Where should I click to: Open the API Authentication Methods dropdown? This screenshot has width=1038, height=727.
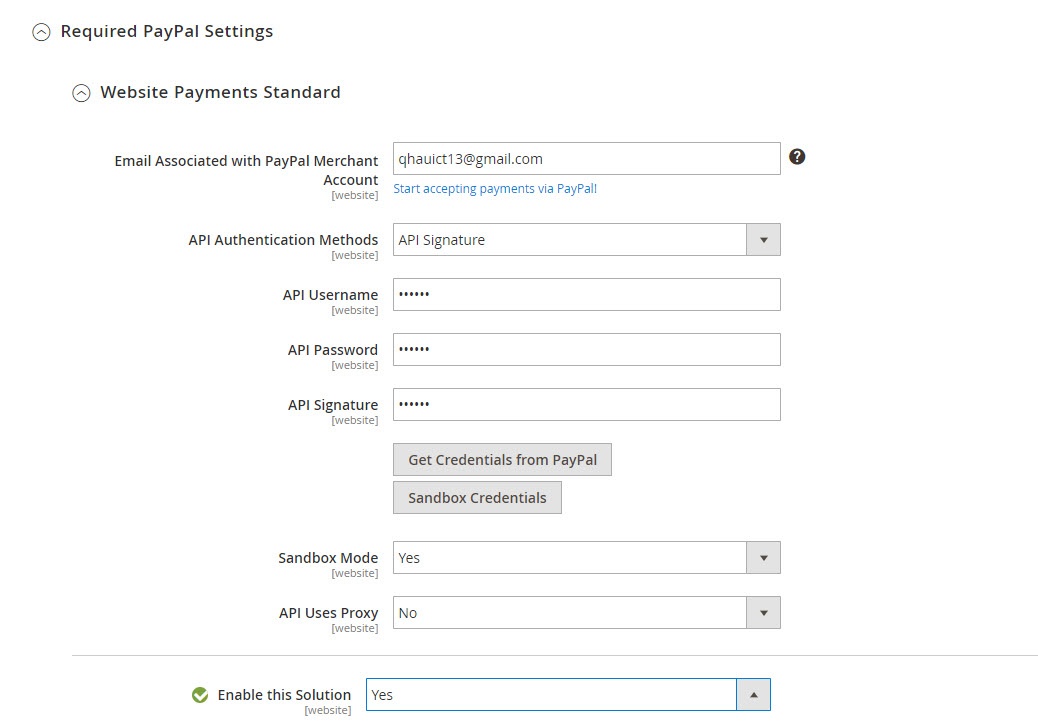coord(586,240)
